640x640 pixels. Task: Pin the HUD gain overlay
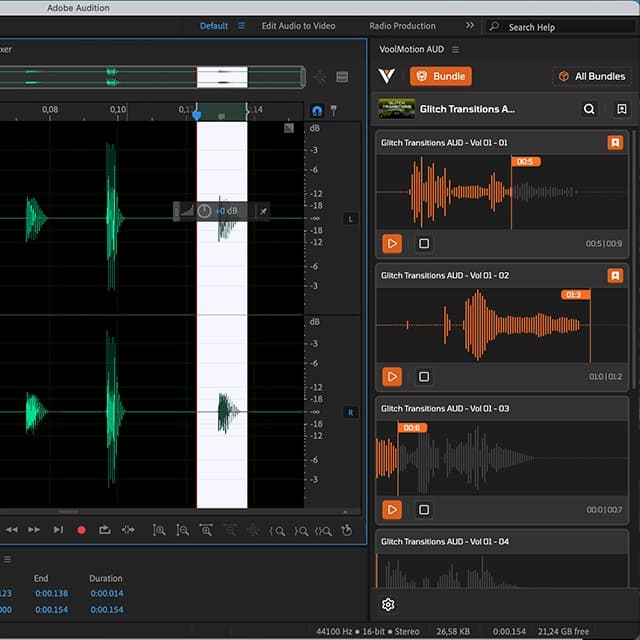[263, 211]
